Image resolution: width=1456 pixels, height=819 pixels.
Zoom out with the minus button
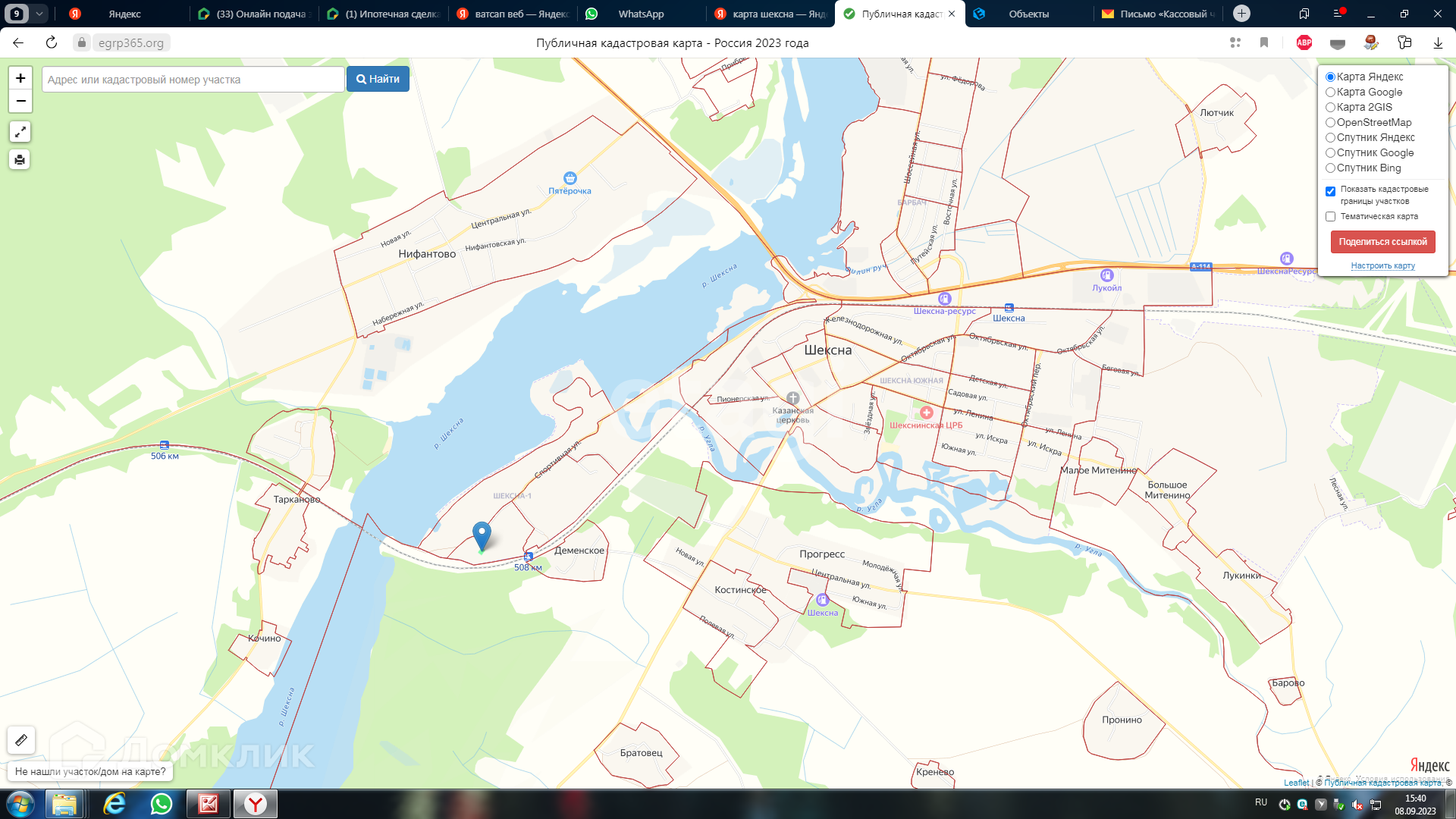point(20,101)
